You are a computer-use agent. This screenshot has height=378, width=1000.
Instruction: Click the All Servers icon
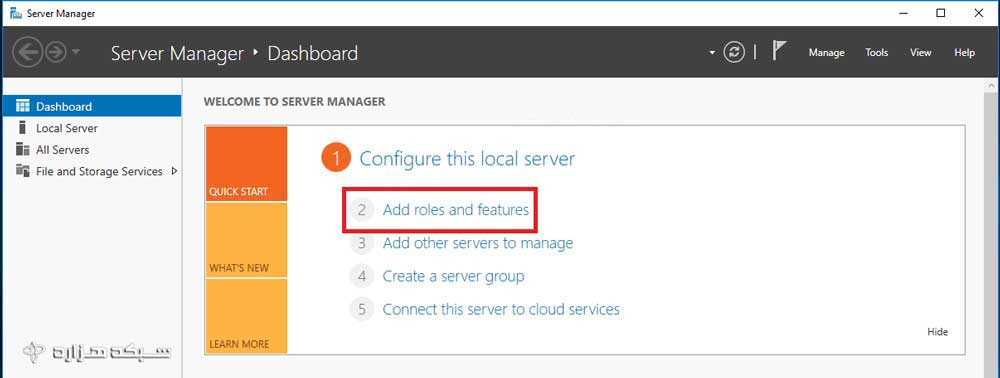pyautogui.click(x=22, y=149)
